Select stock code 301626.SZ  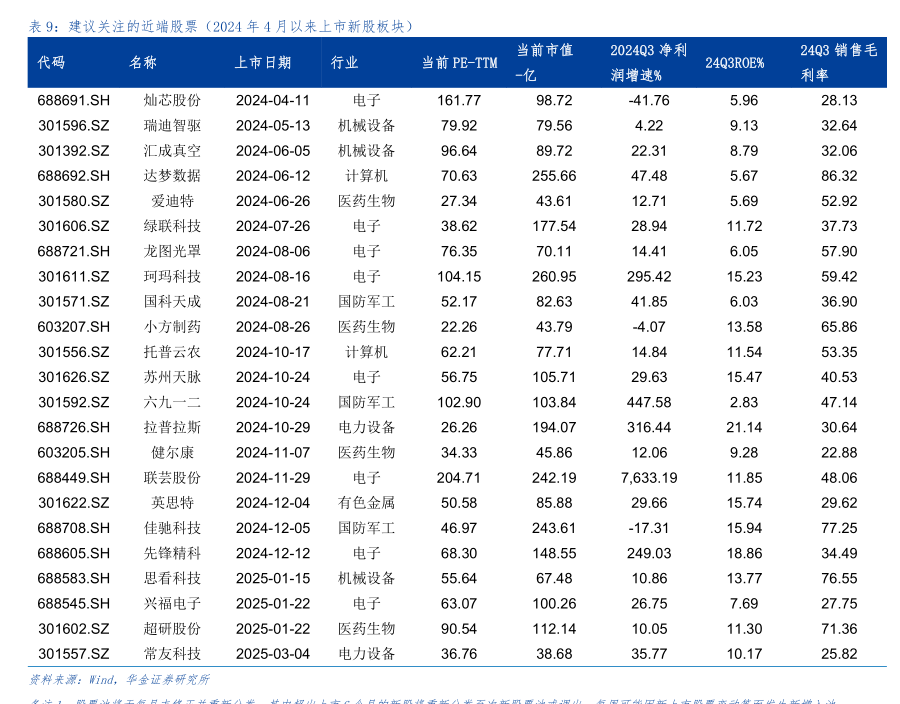[73, 377]
